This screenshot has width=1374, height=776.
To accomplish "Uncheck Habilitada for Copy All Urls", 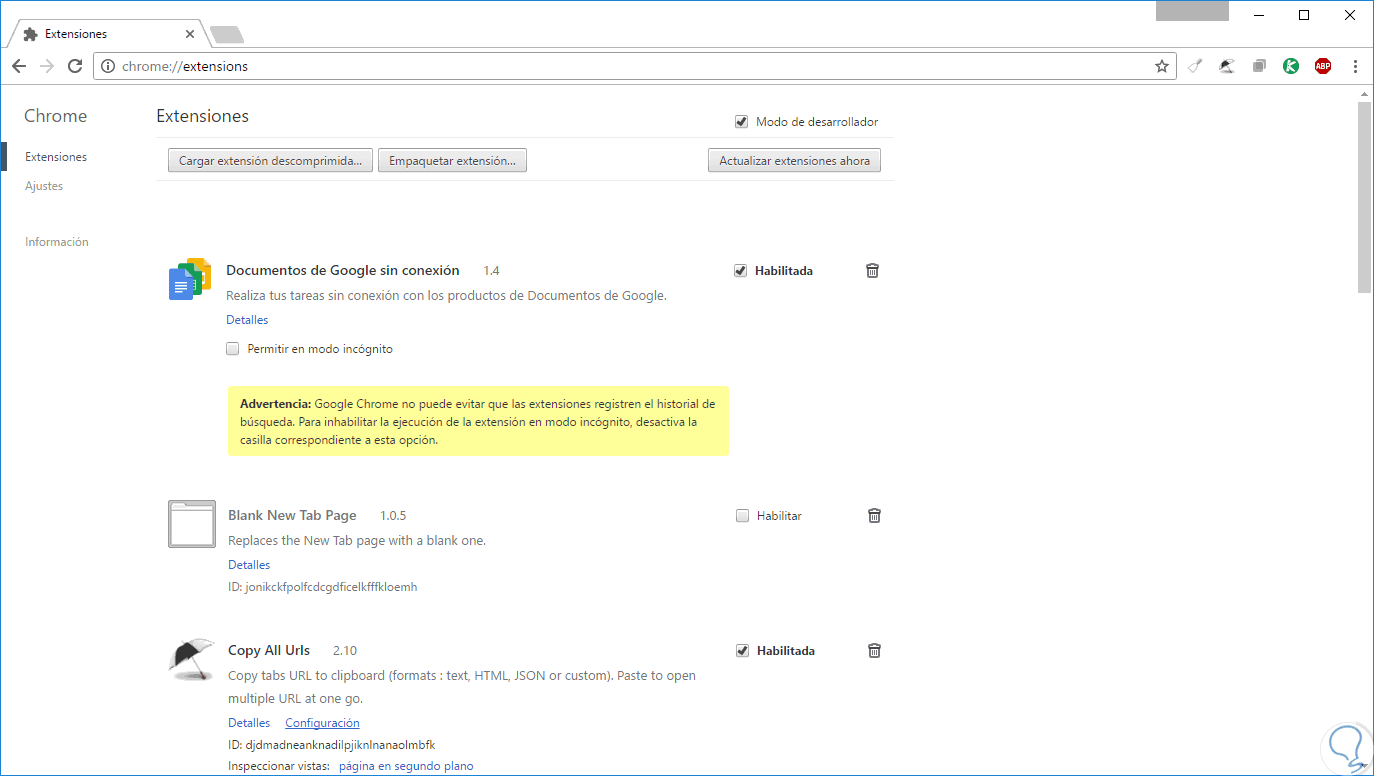I will 742,650.
